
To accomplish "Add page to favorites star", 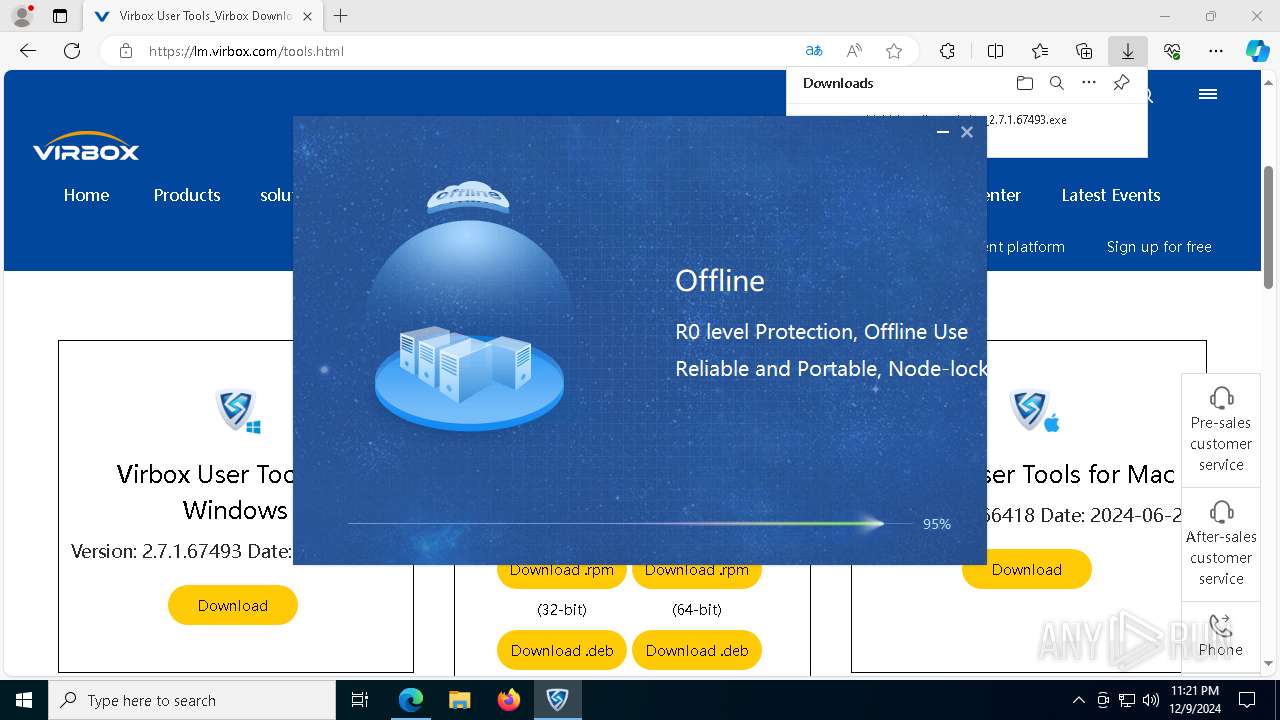I will pyautogui.click(x=894, y=51).
